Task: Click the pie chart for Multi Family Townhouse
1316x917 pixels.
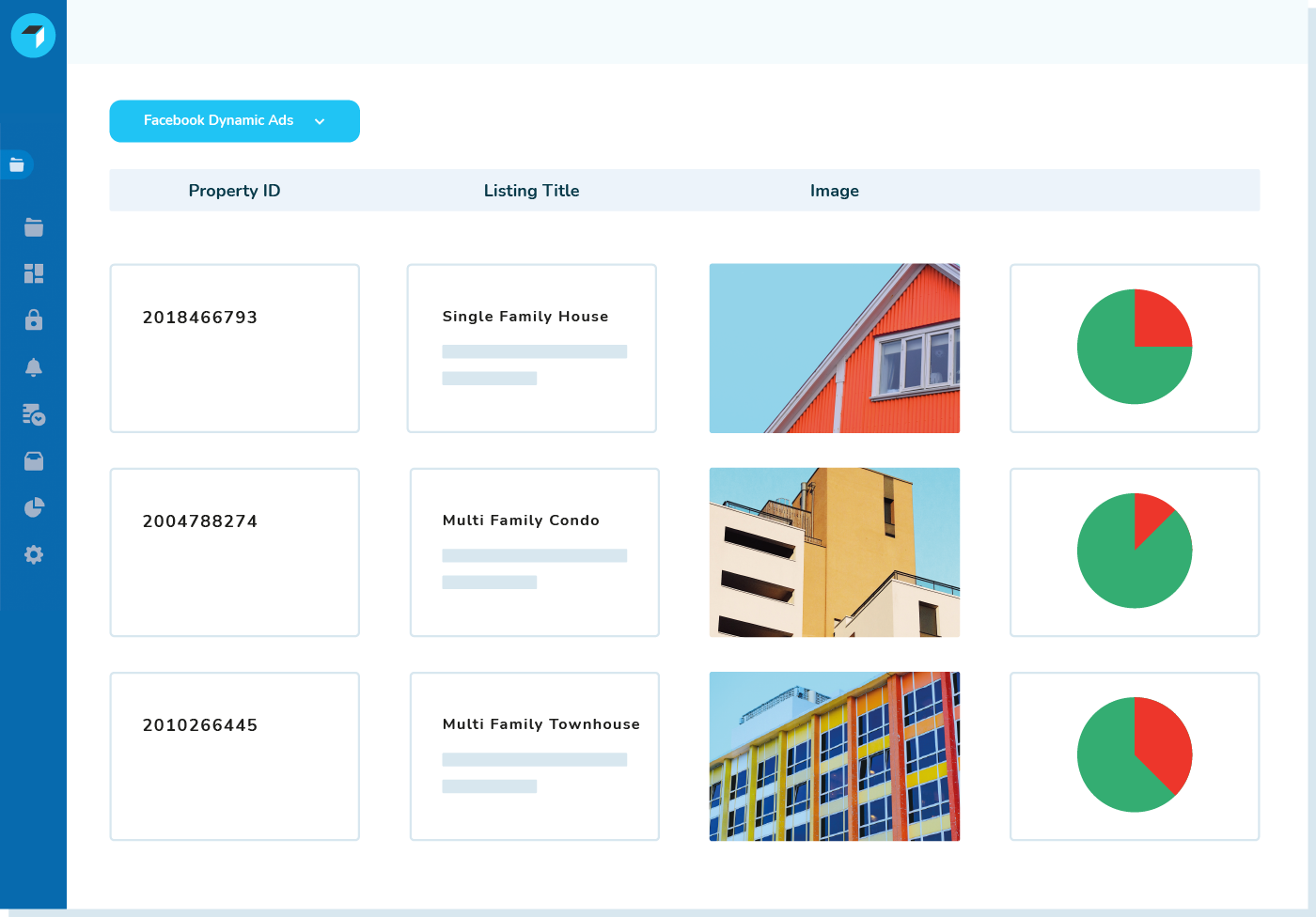Action: tap(1135, 754)
